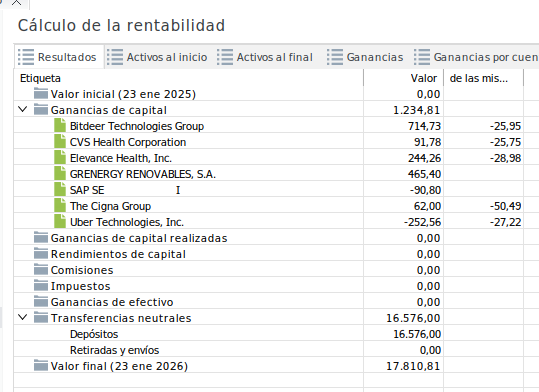This screenshot has height=392, width=539.
Task: Click the Ganancias de capital realizadas folder icon
Action: pos(41,238)
